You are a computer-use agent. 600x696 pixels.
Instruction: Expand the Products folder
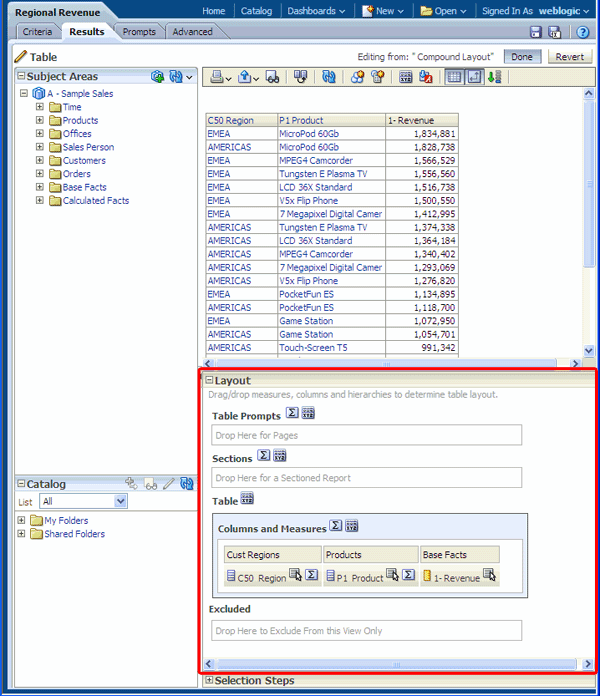(39, 120)
